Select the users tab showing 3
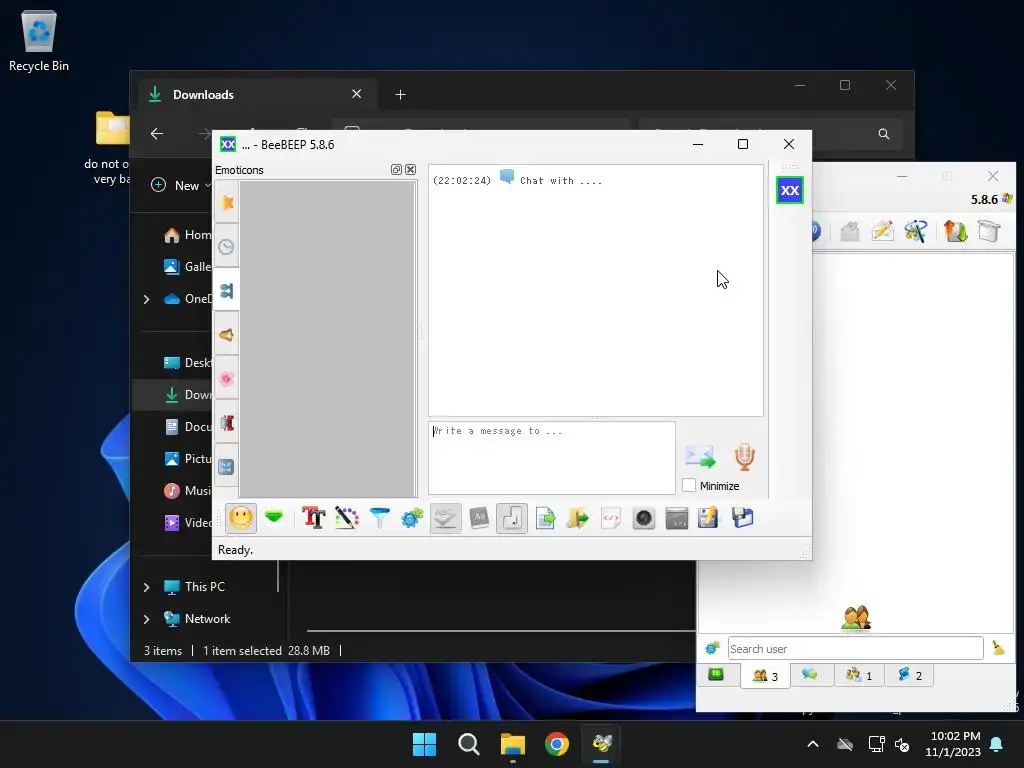 point(765,676)
